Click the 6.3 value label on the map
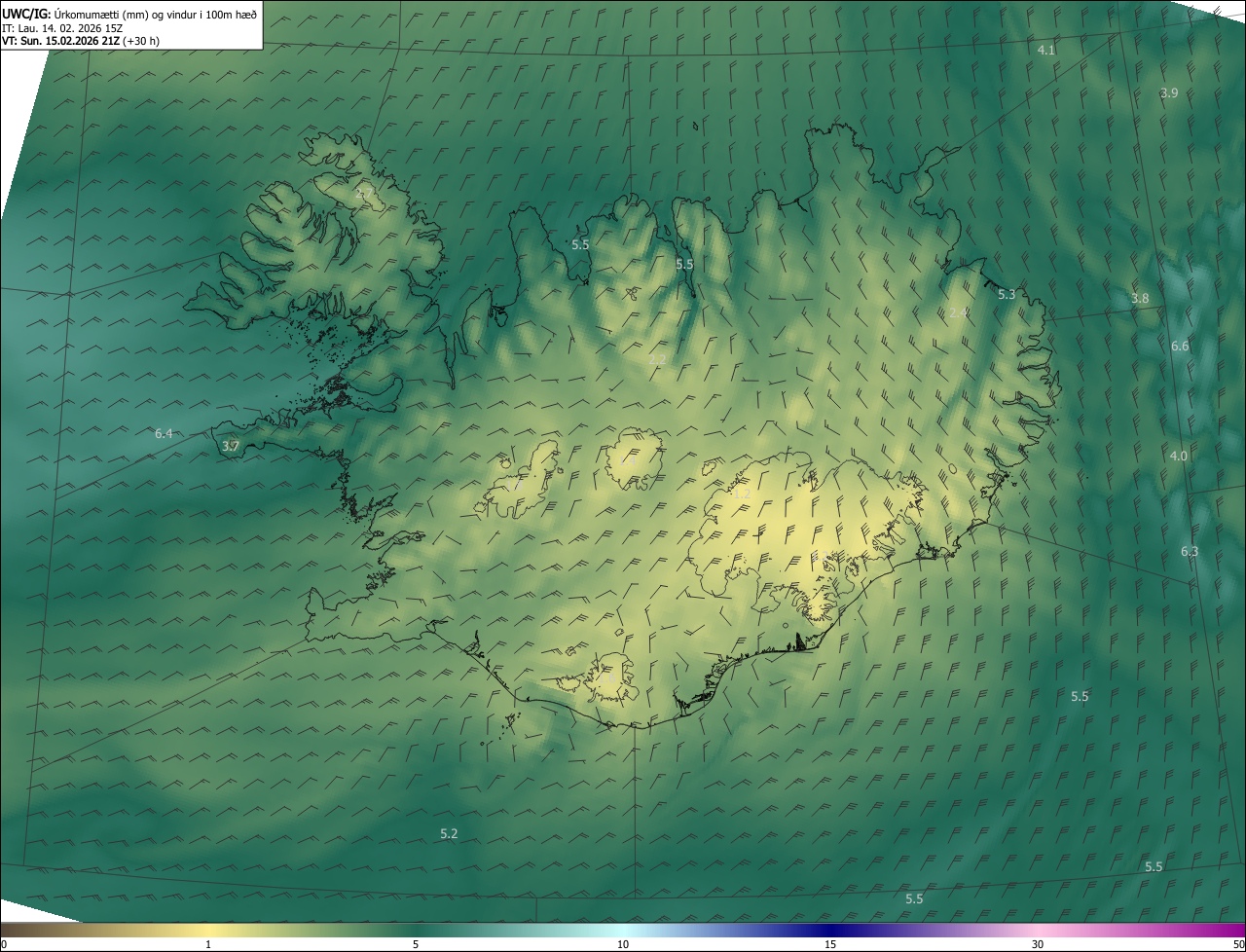This screenshot has height=952, width=1246. (x=1190, y=552)
